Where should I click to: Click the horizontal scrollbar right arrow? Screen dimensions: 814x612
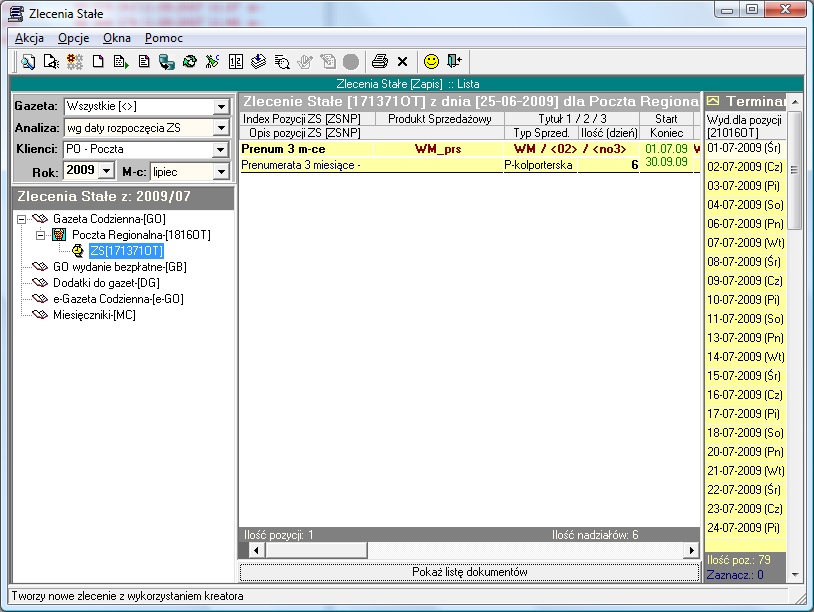tap(691, 550)
